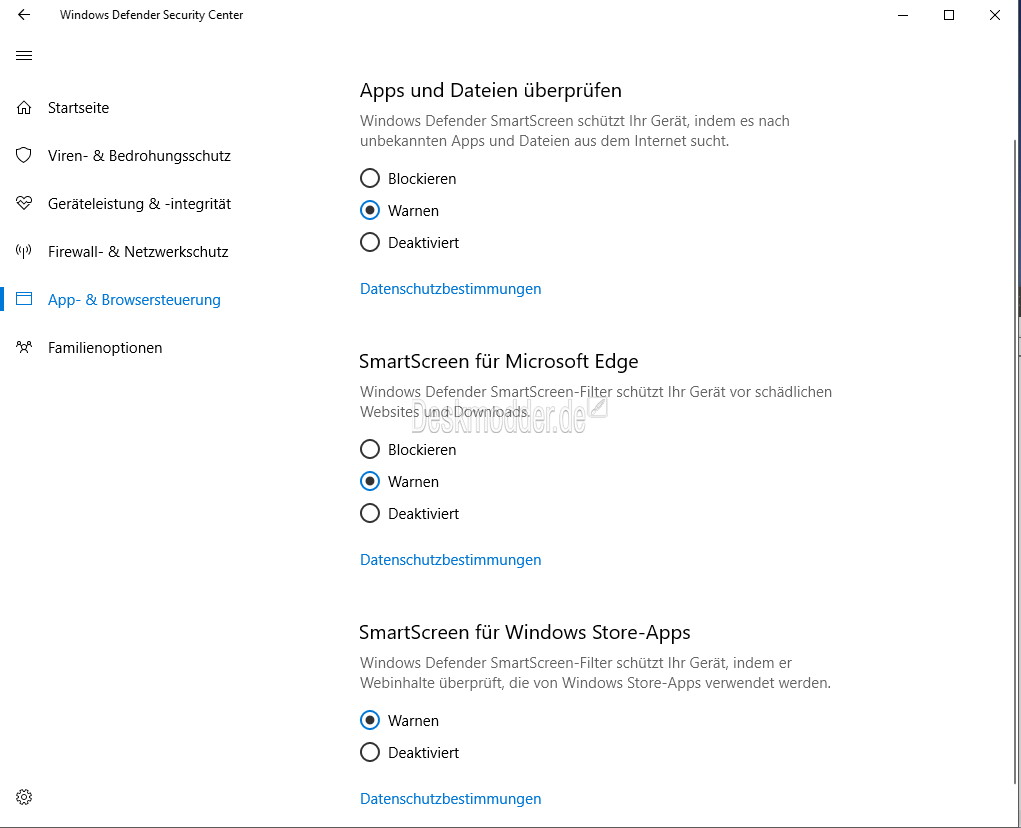Click the SmartScreen für Microsoft Edge heading
Viewport: 1021px width, 828px height.
[498, 361]
